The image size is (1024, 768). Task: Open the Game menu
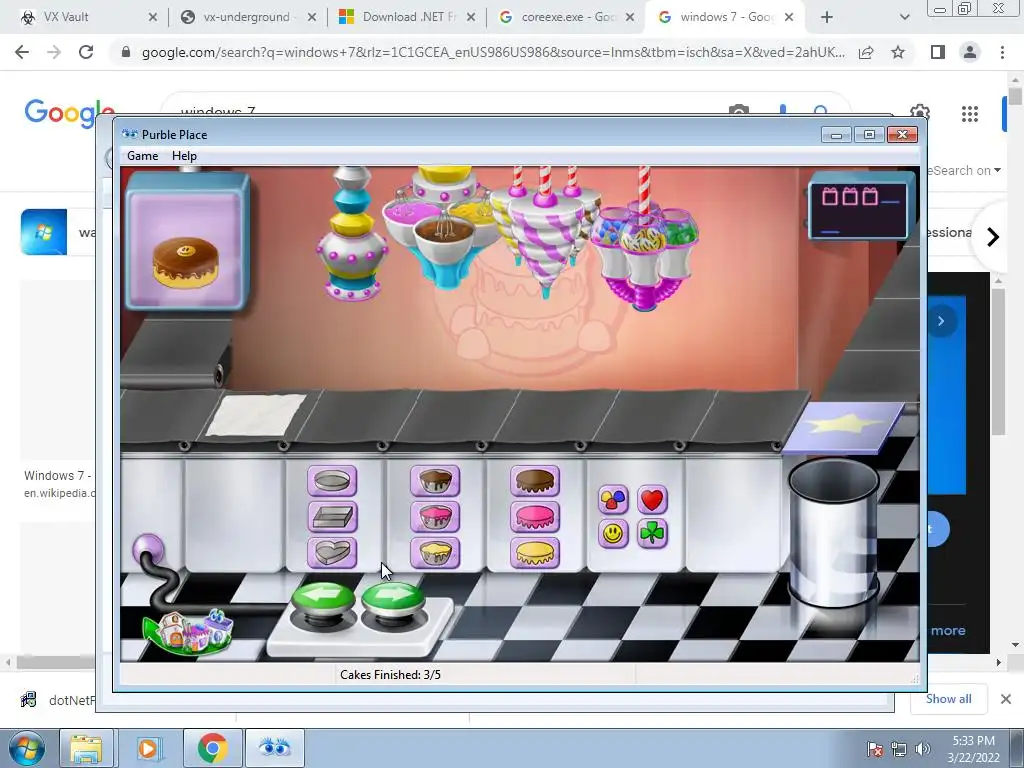pyautogui.click(x=142, y=155)
